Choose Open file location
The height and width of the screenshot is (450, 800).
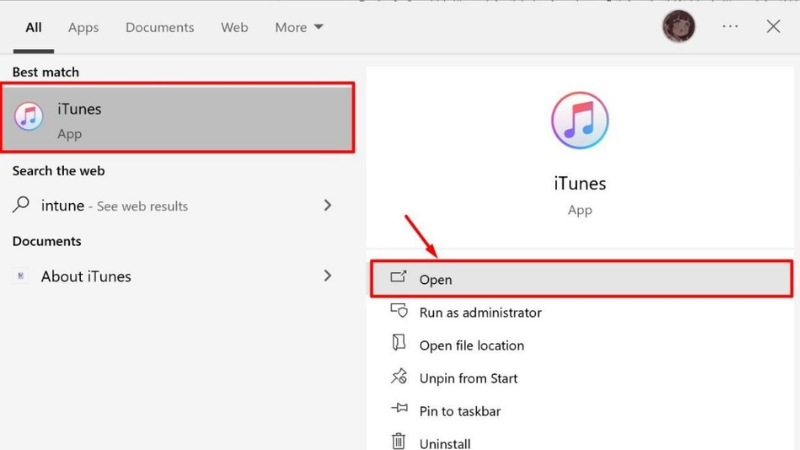[471, 346]
